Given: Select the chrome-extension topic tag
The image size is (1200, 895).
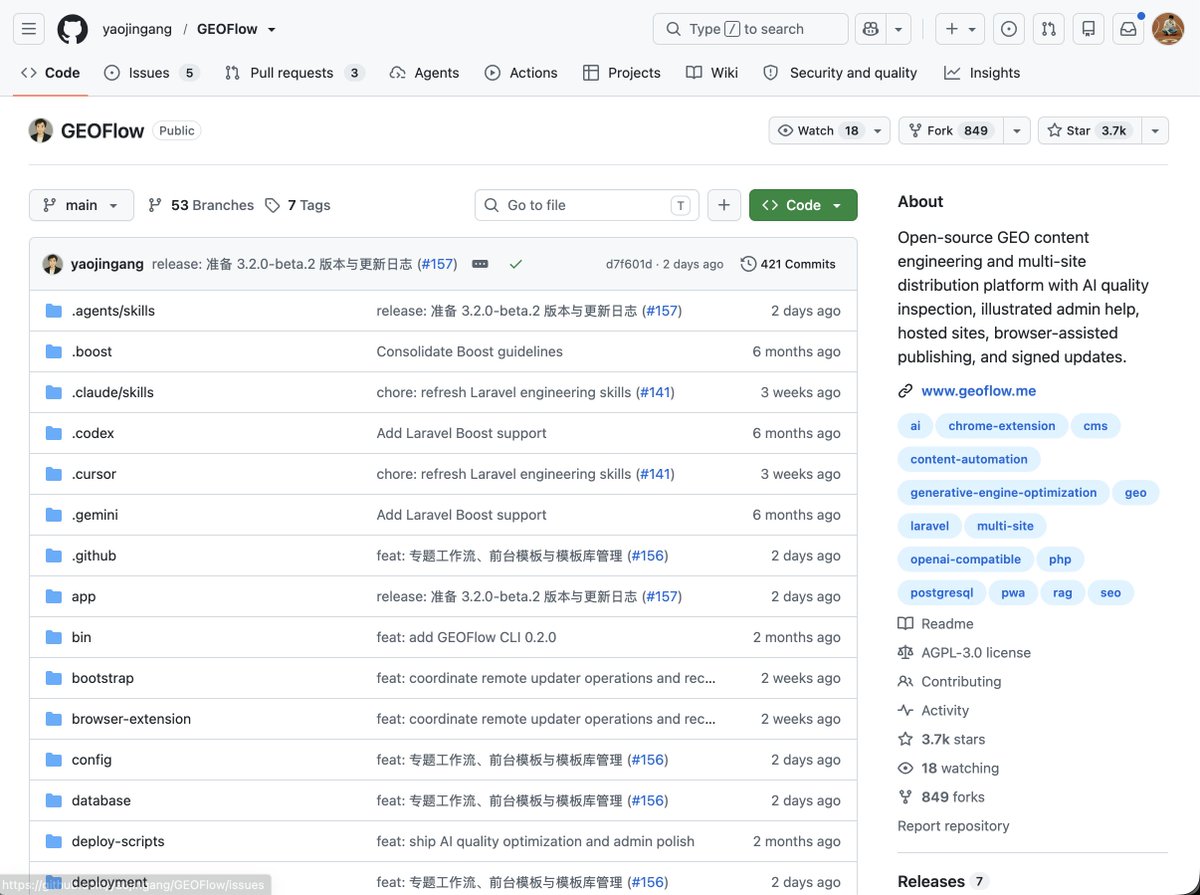Looking at the screenshot, I should pyautogui.click(x=1001, y=426).
